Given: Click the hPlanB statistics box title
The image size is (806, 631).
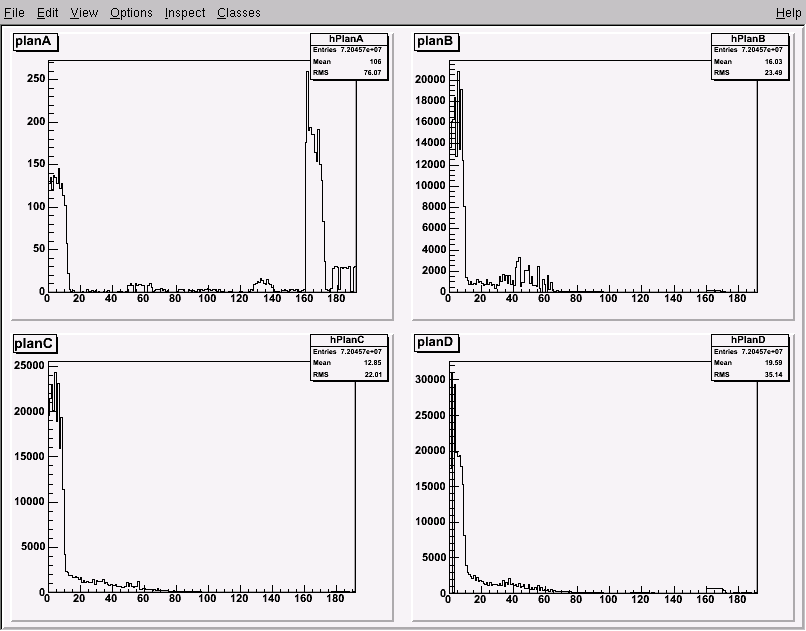Looking at the screenshot, I should pyautogui.click(x=749, y=39).
